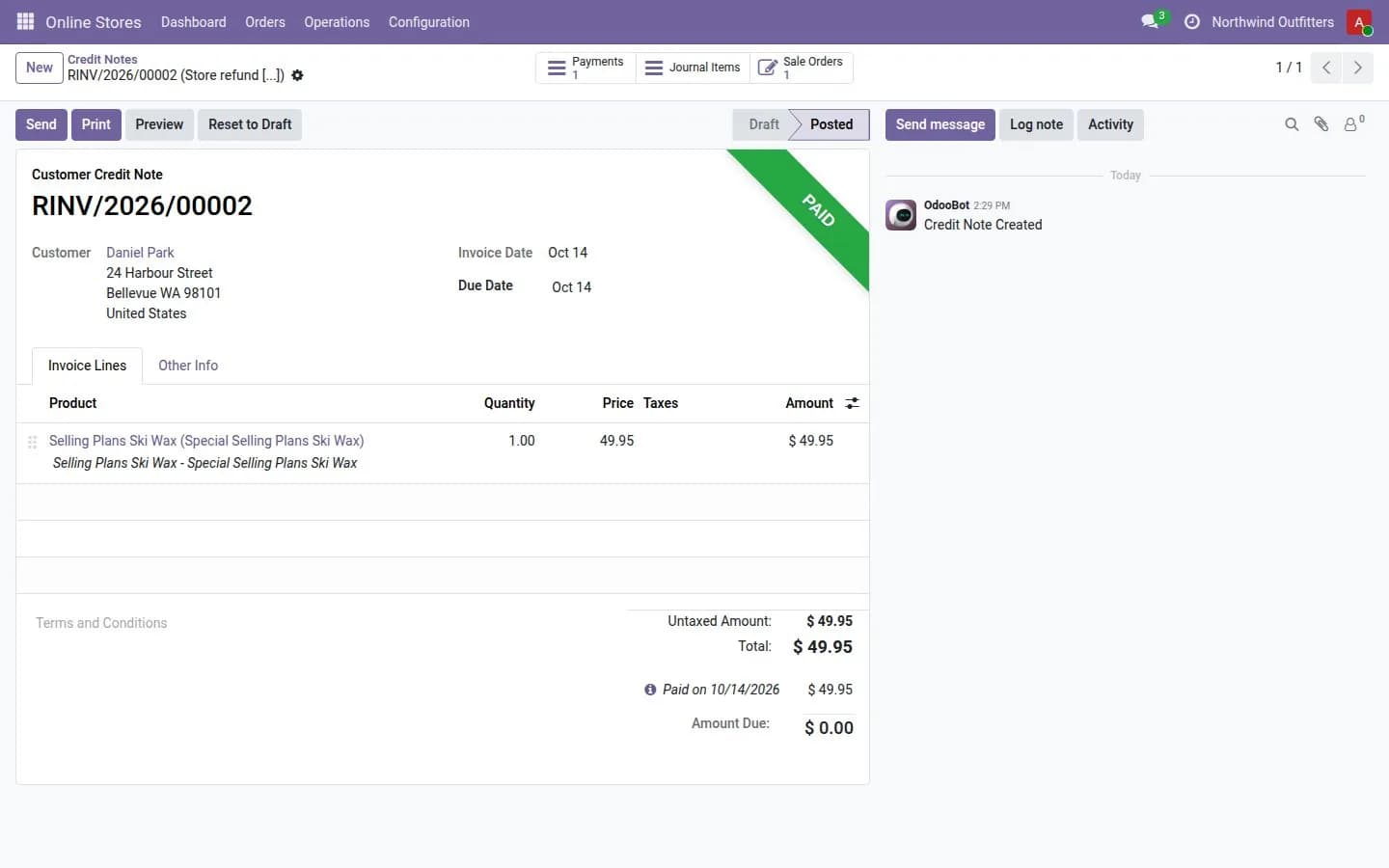Screen dimensions: 1389x868
Task: Open customer Daniel Park link
Action: pyautogui.click(x=140, y=253)
